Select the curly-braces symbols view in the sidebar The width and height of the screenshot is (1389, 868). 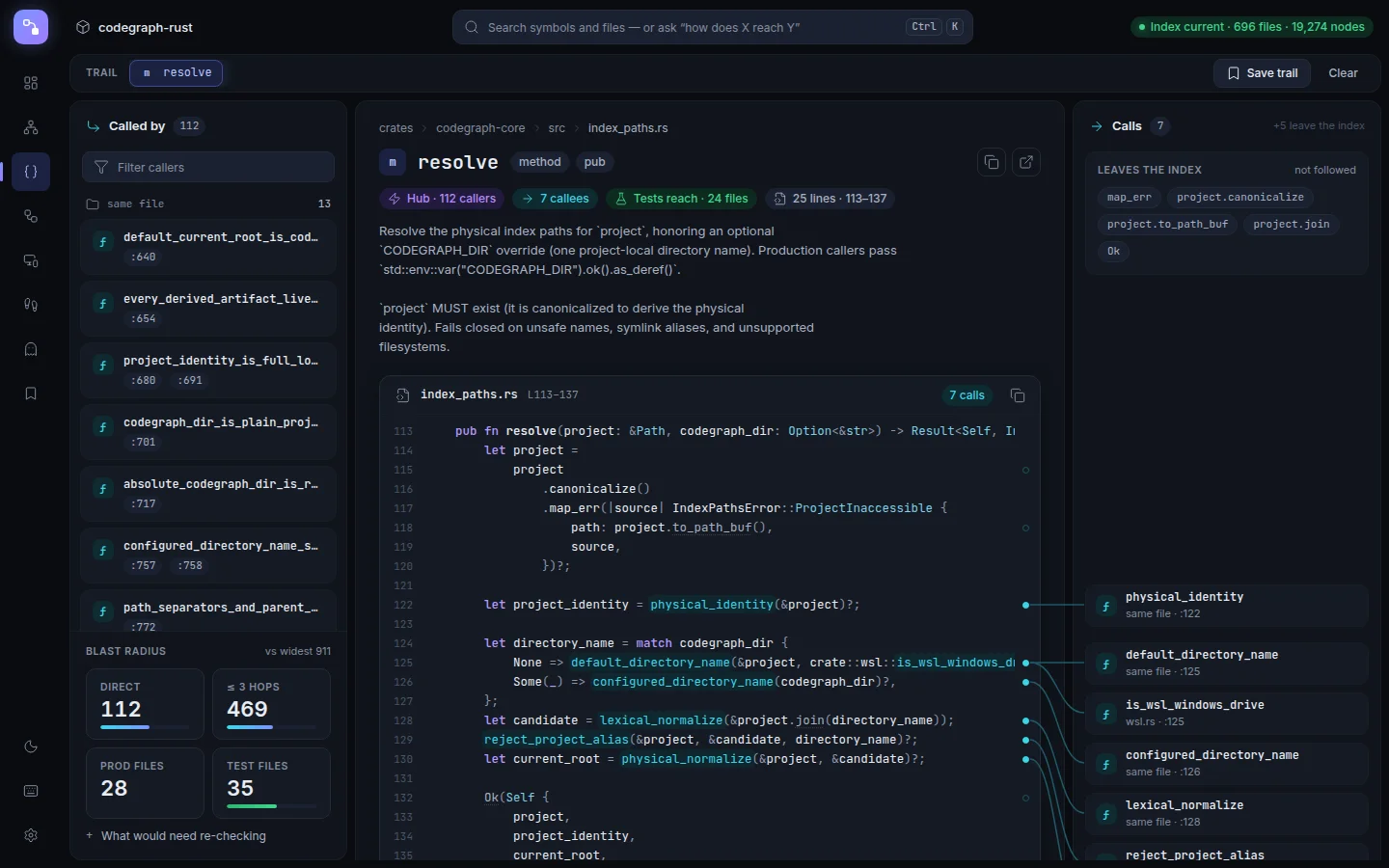(31, 172)
